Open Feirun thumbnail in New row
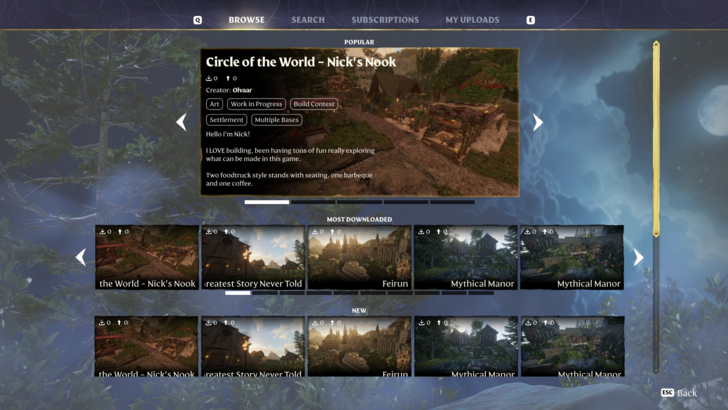 click(x=359, y=346)
